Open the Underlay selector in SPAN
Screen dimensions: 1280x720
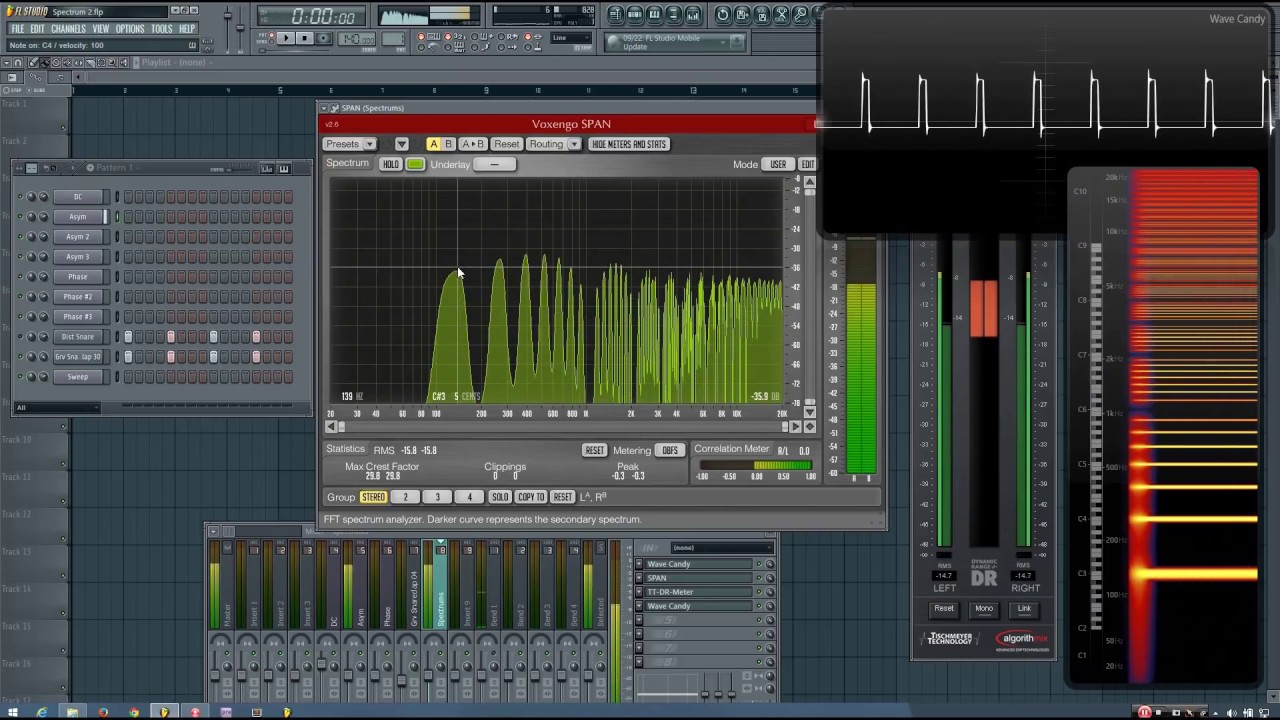click(495, 164)
